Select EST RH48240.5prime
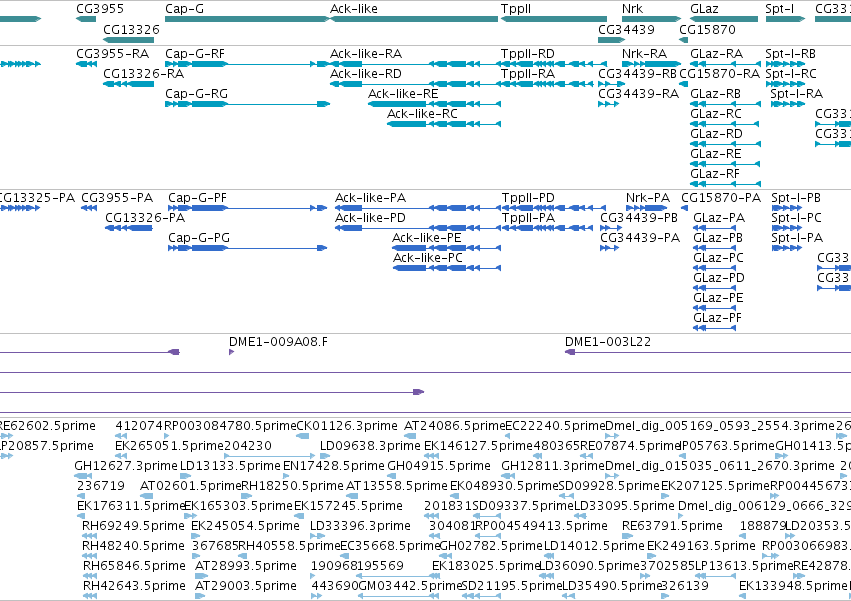Viewport: 851px width, 601px height. click(90, 556)
